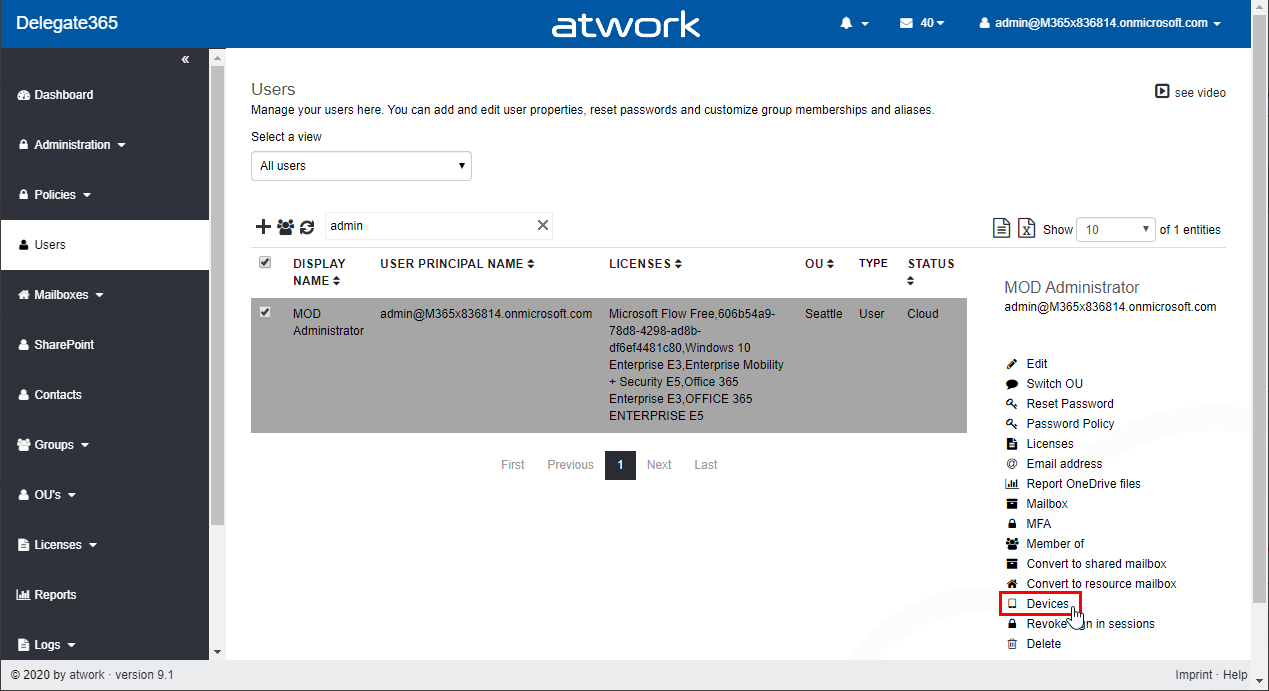This screenshot has width=1269, height=691.
Task: Sort by Licenses column
Action: coord(645,264)
